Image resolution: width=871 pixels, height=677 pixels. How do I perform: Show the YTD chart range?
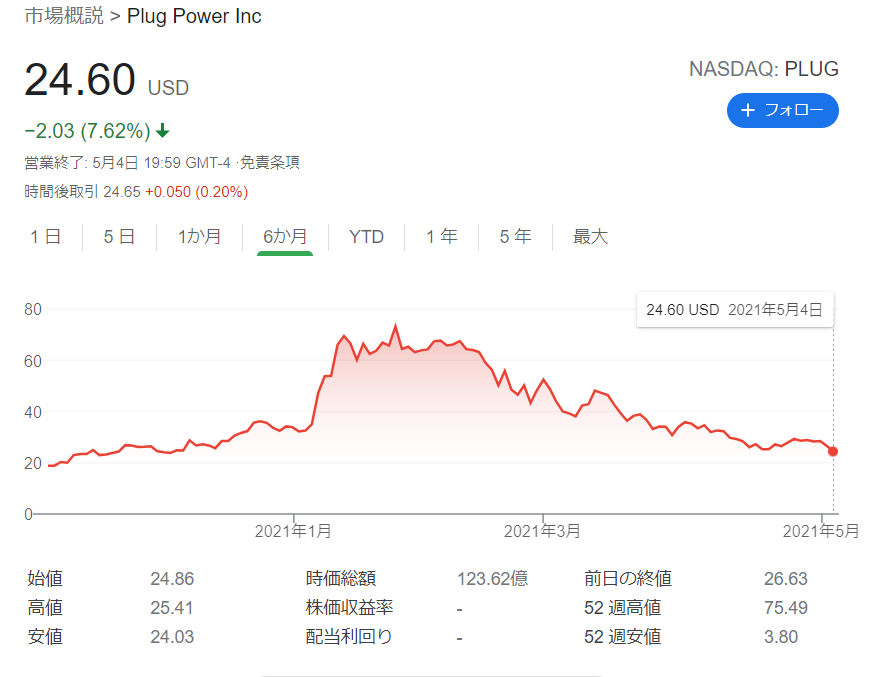(x=366, y=237)
